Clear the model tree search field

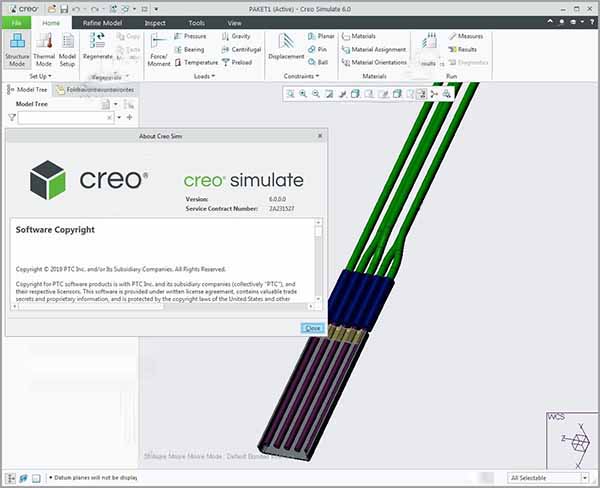pyautogui.click(x=109, y=118)
